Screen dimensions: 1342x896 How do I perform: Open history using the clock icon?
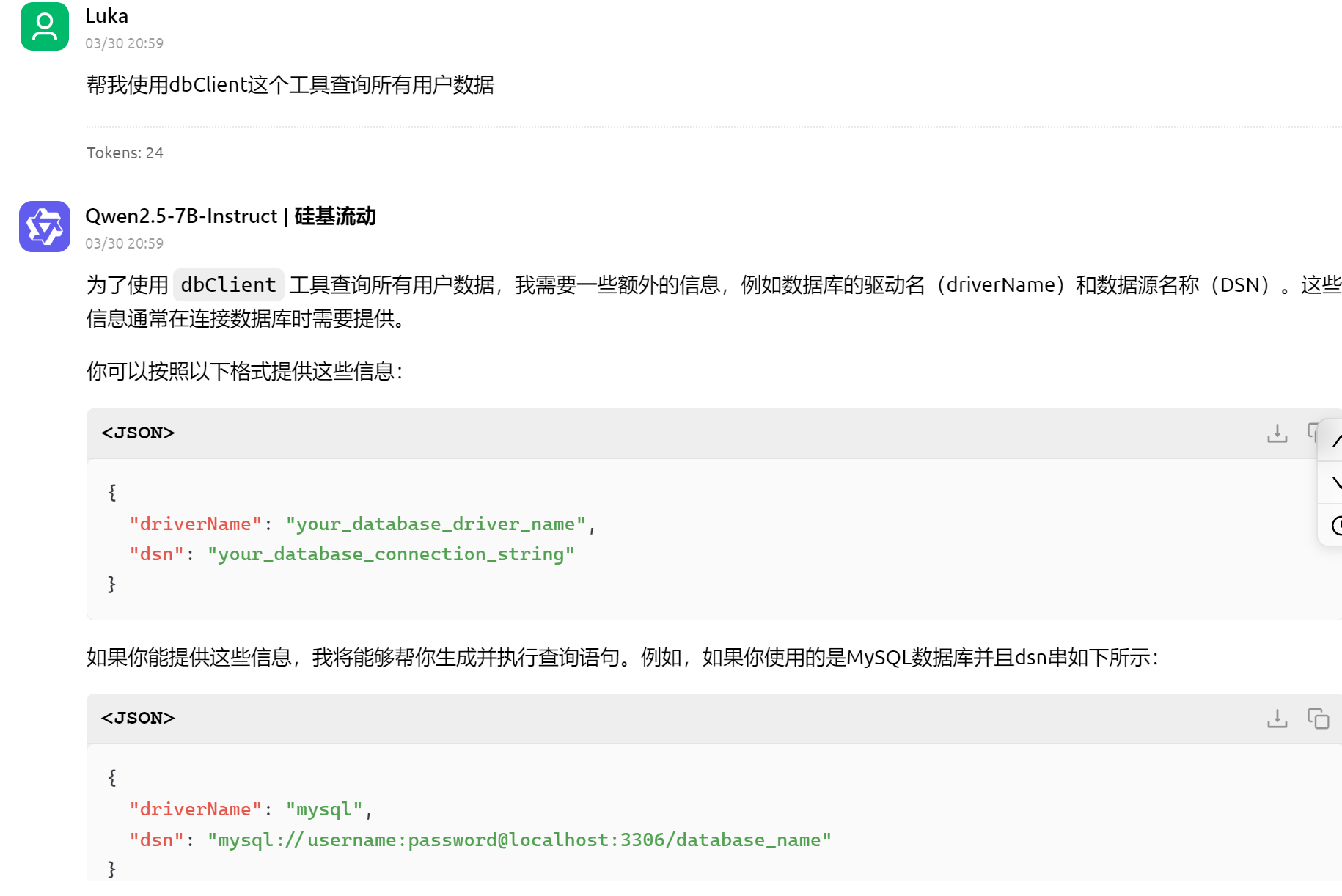[1336, 526]
